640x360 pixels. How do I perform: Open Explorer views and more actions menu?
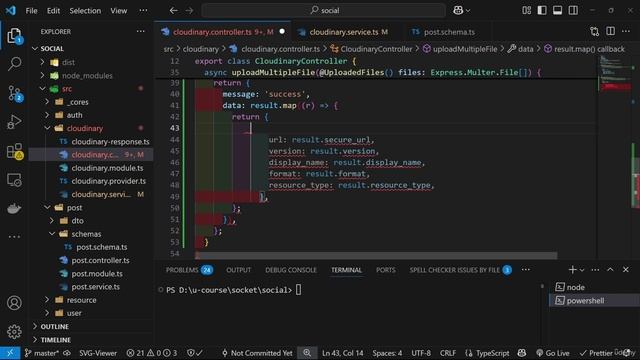[141, 31]
